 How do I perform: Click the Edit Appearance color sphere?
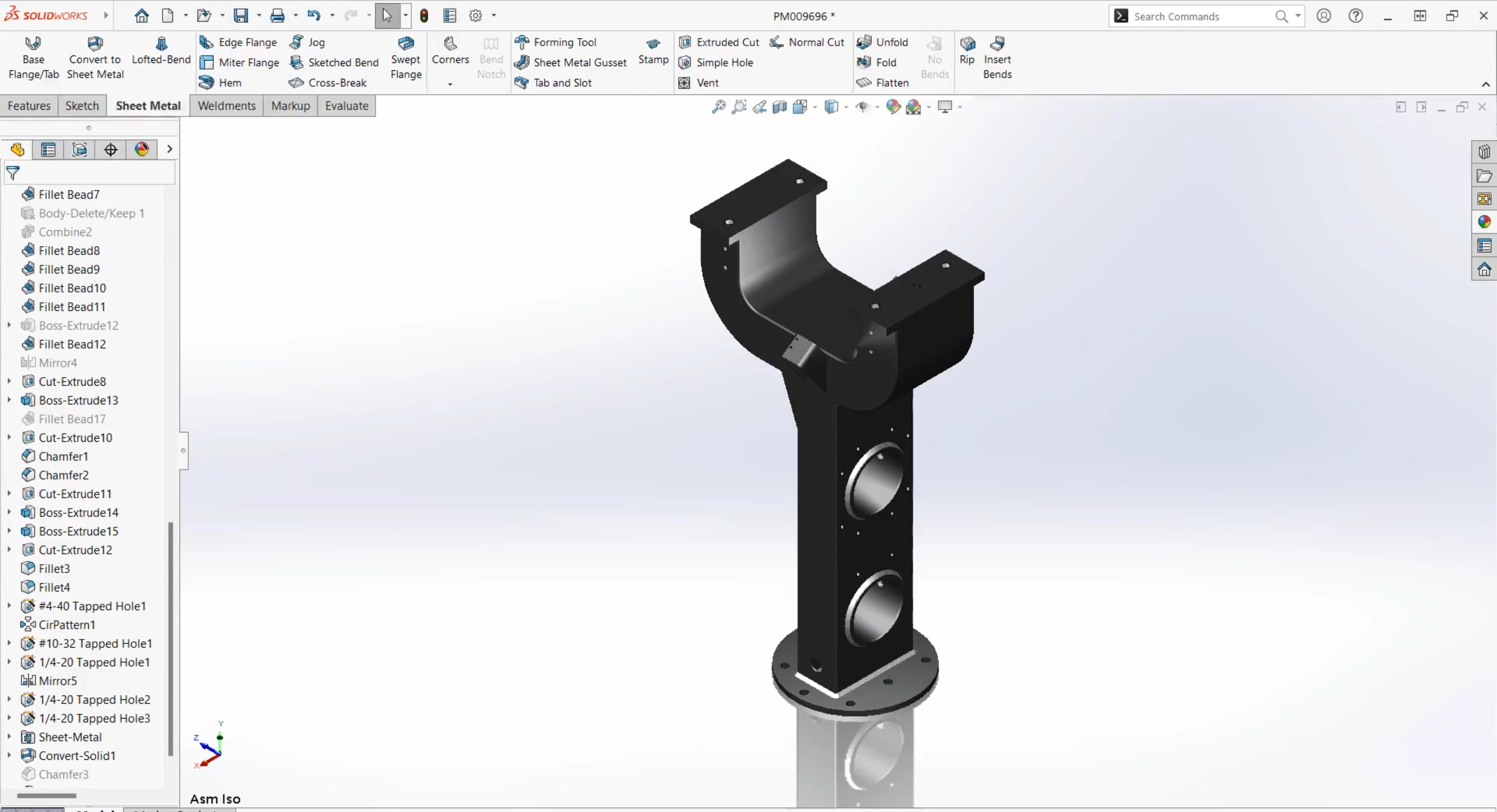click(892, 106)
